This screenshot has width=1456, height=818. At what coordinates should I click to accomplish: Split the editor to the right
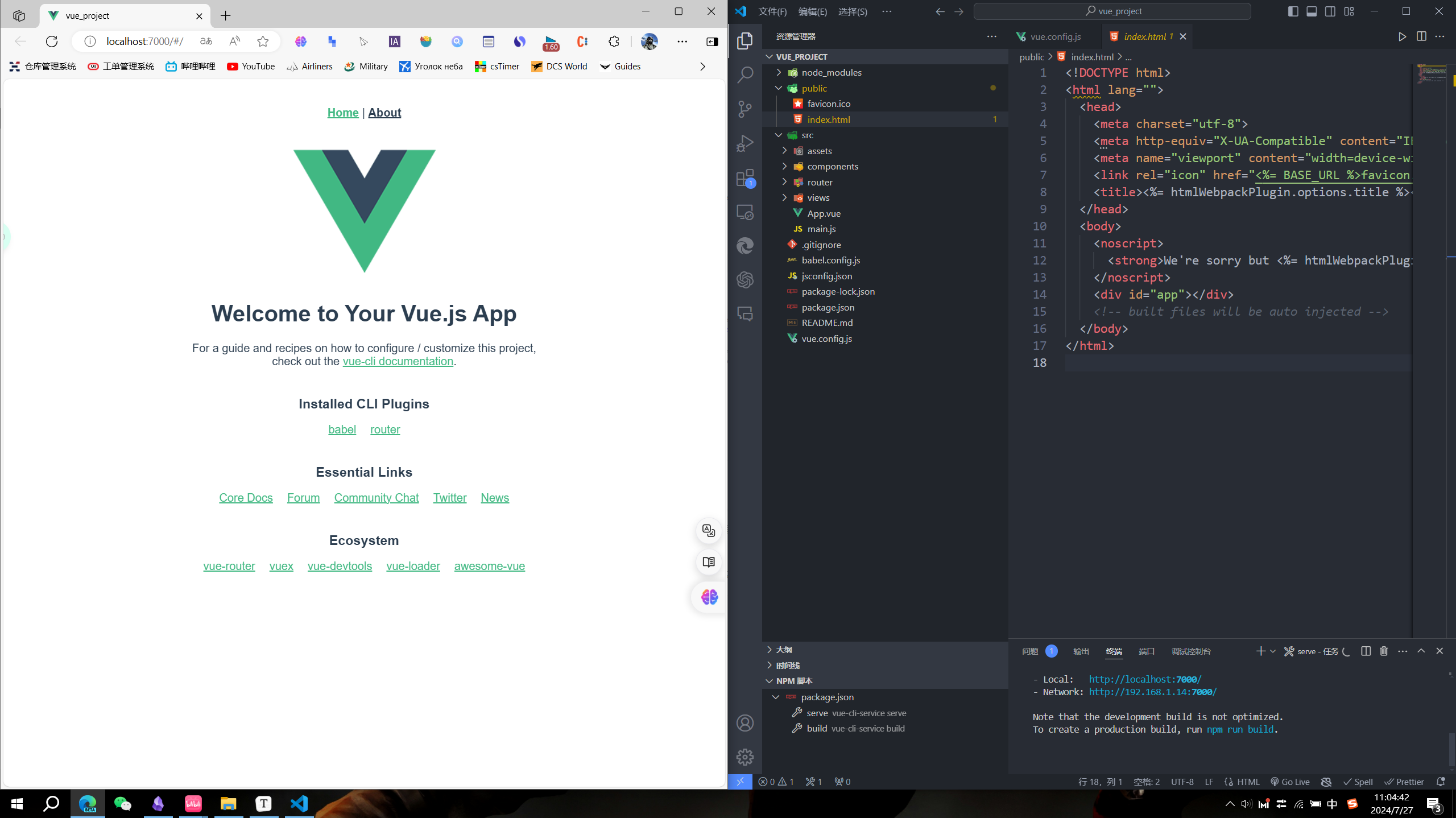pos(1421,36)
